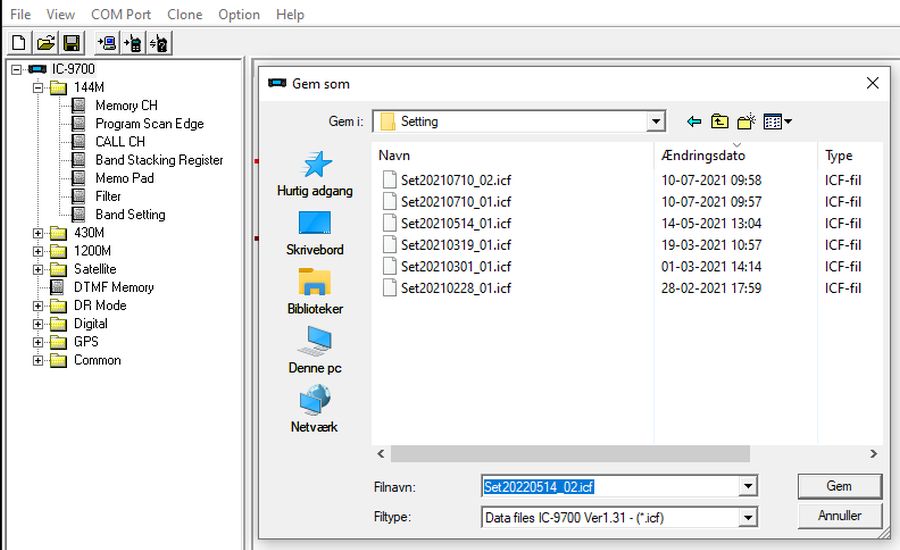
Task: Open the Clone menu
Action: [x=184, y=14]
